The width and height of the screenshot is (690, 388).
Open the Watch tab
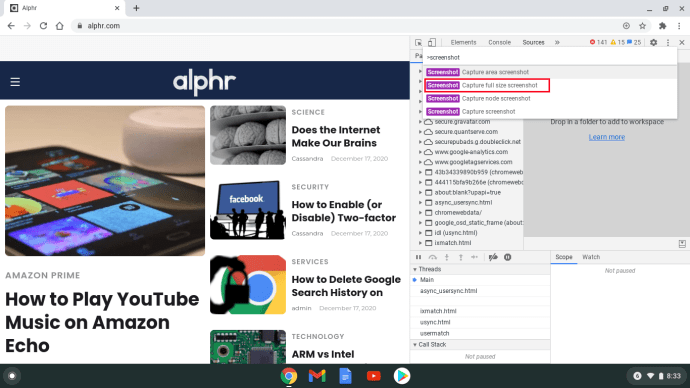[591, 257]
